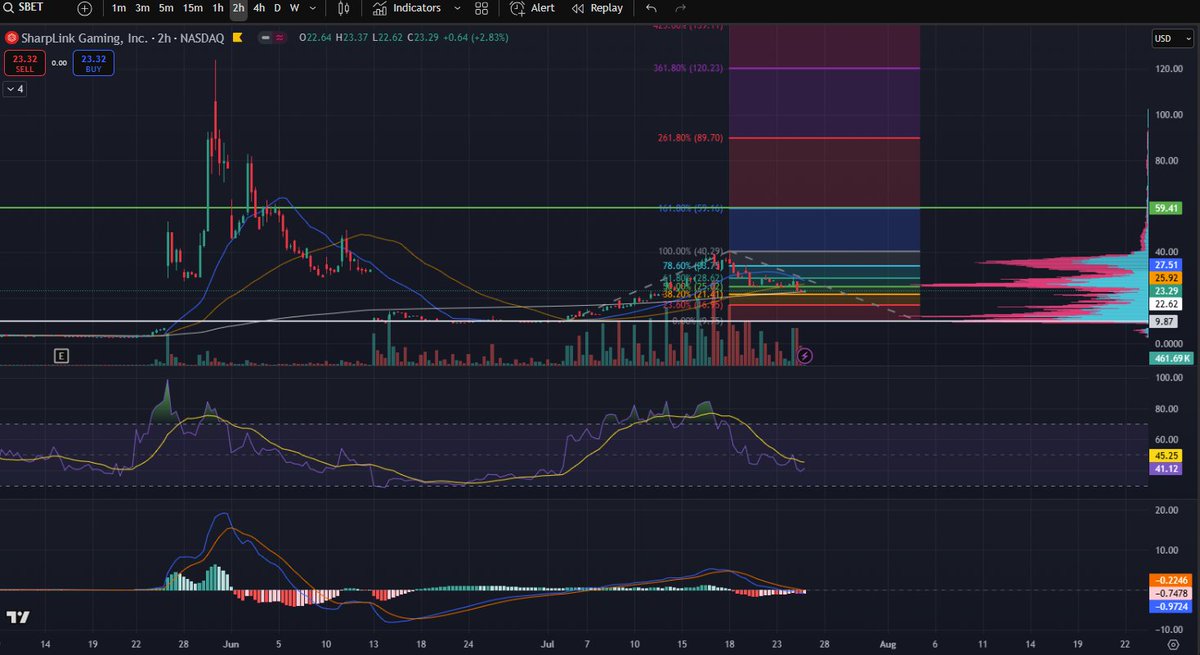Click the 120.00 price scale value

click(x=1167, y=69)
